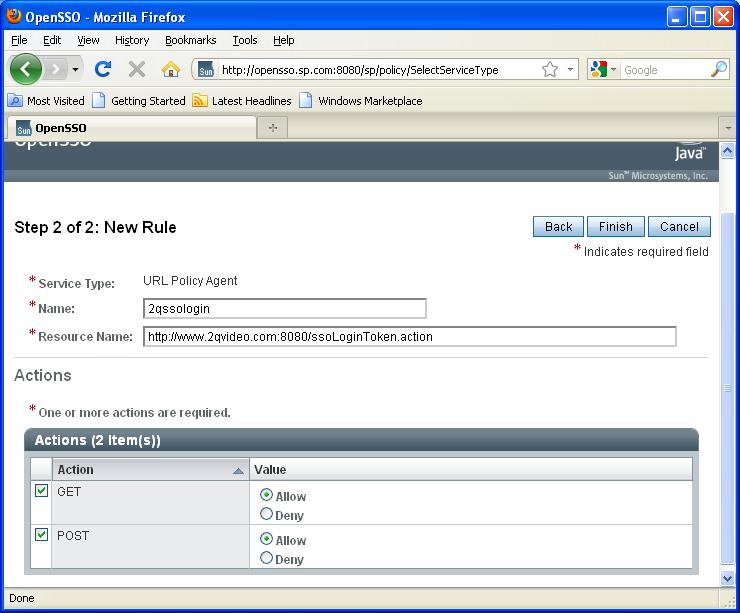
Task: Open the Google search engine selector
Action: pyautogui.click(x=603, y=70)
